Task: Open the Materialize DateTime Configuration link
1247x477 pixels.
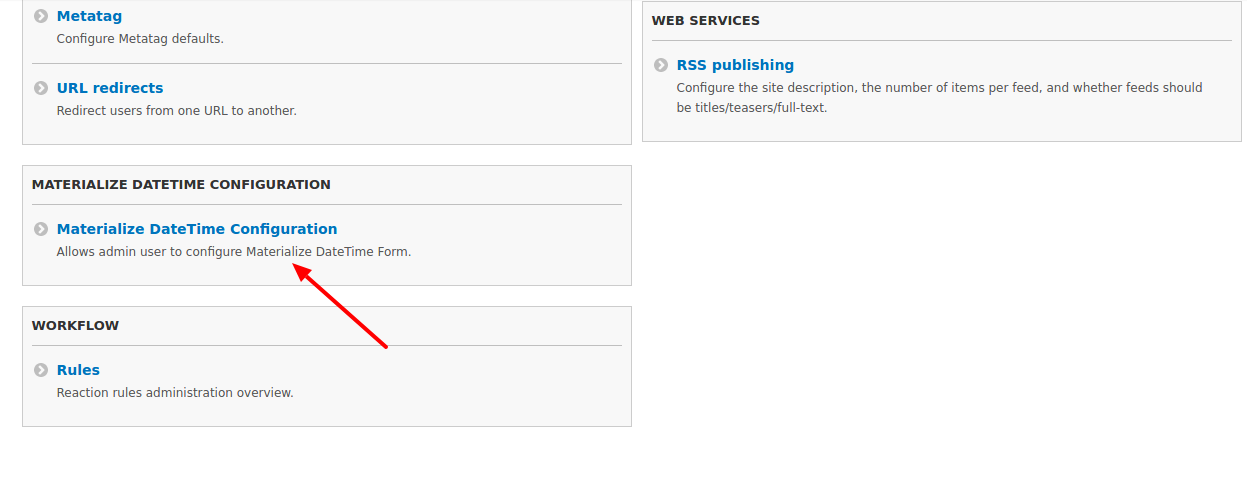Action: coord(197,229)
